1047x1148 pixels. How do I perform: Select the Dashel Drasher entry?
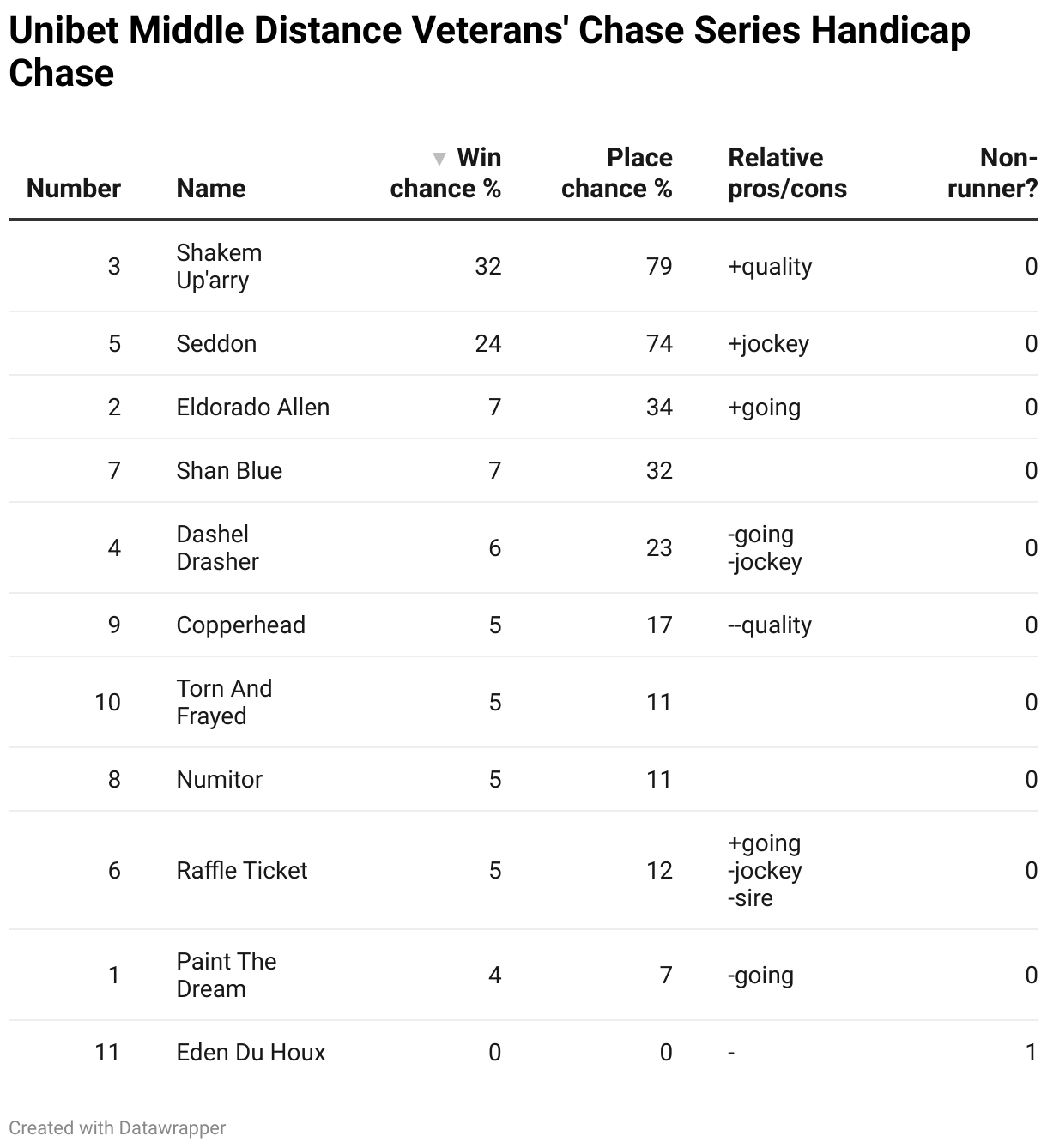[x=217, y=548]
